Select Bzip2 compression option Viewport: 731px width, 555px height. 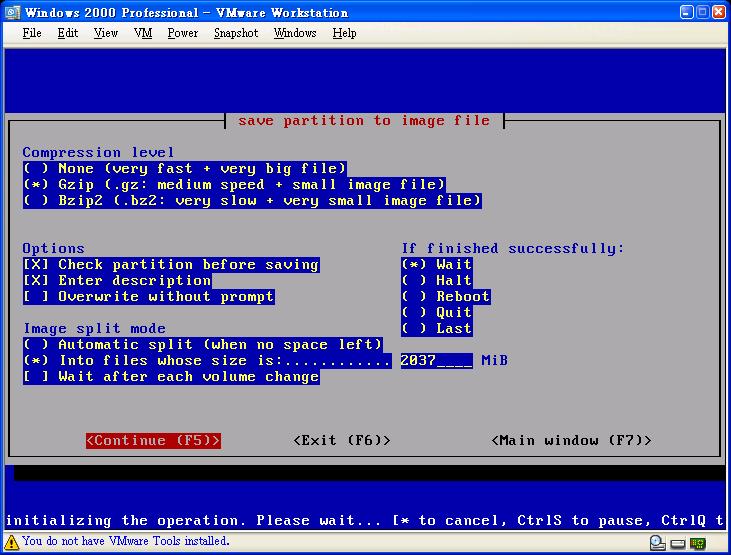pos(252,201)
